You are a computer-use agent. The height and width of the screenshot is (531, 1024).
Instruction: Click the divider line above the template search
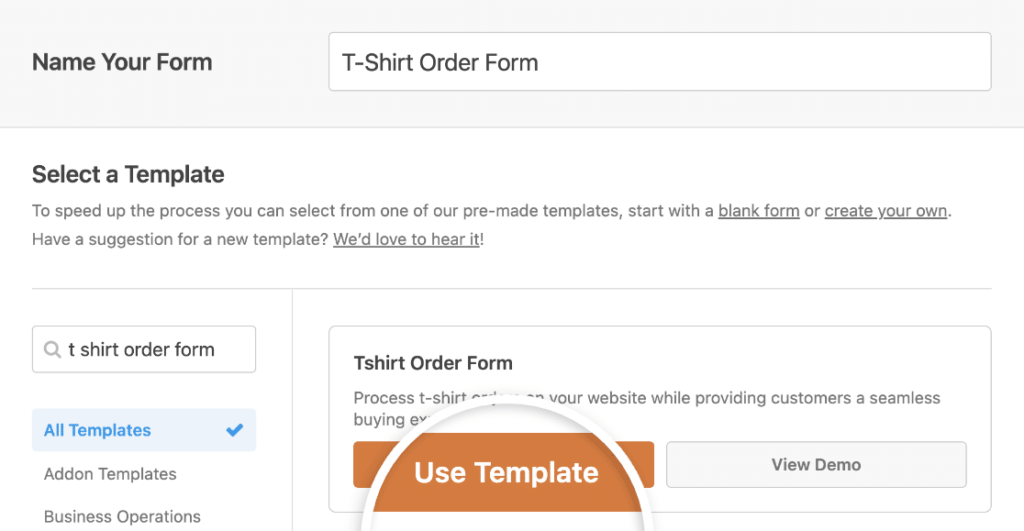[160, 290]
